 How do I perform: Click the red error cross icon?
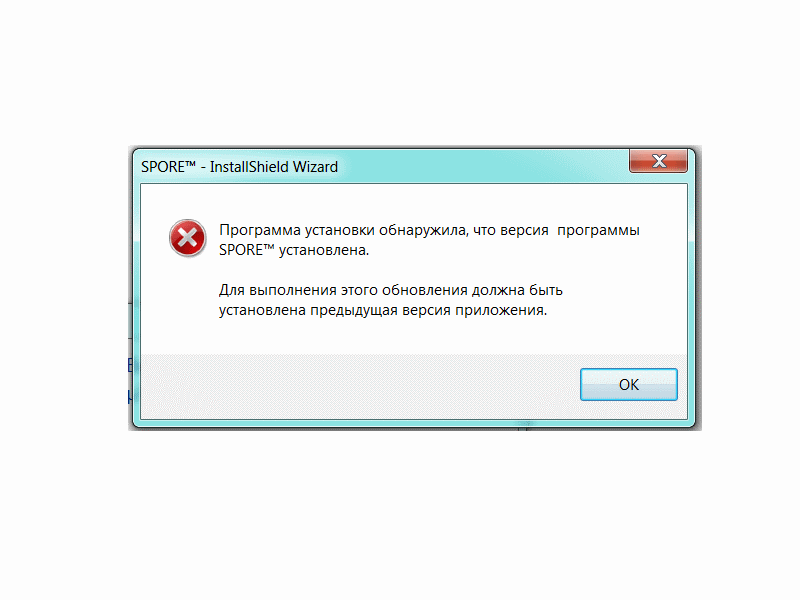[187, 238]
